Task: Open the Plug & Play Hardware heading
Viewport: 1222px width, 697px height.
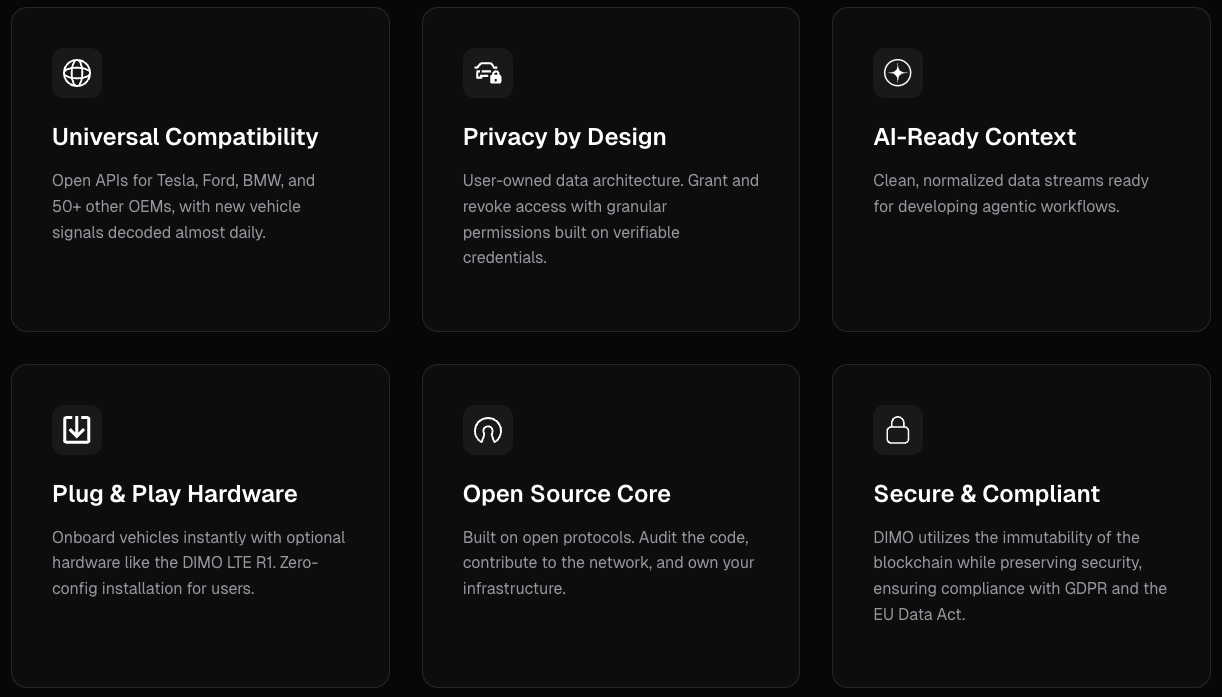Action: pos(175,494)
